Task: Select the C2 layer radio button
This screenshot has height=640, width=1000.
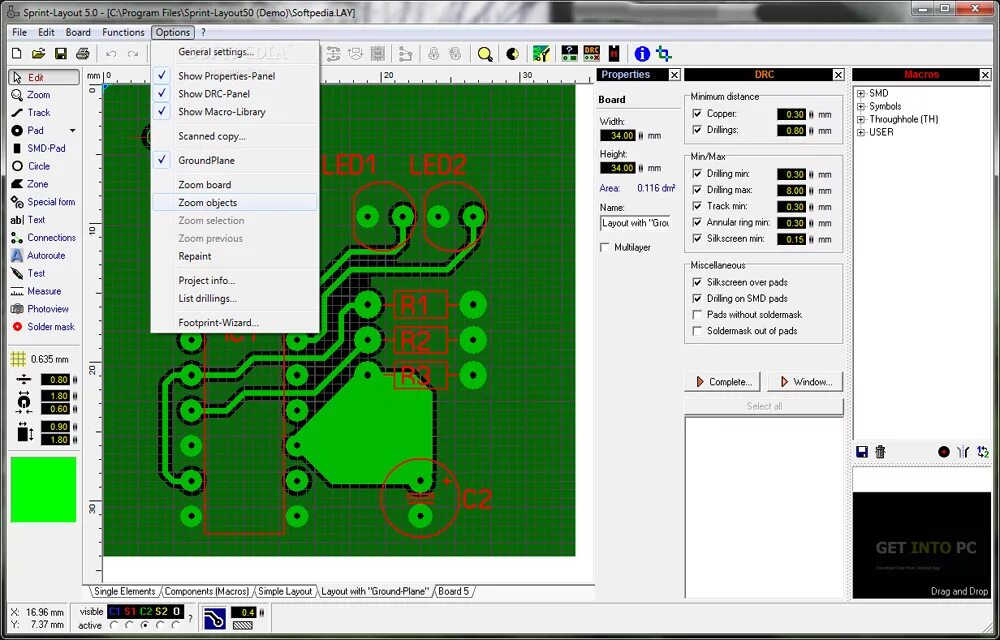Action: [x=144, y=624]
